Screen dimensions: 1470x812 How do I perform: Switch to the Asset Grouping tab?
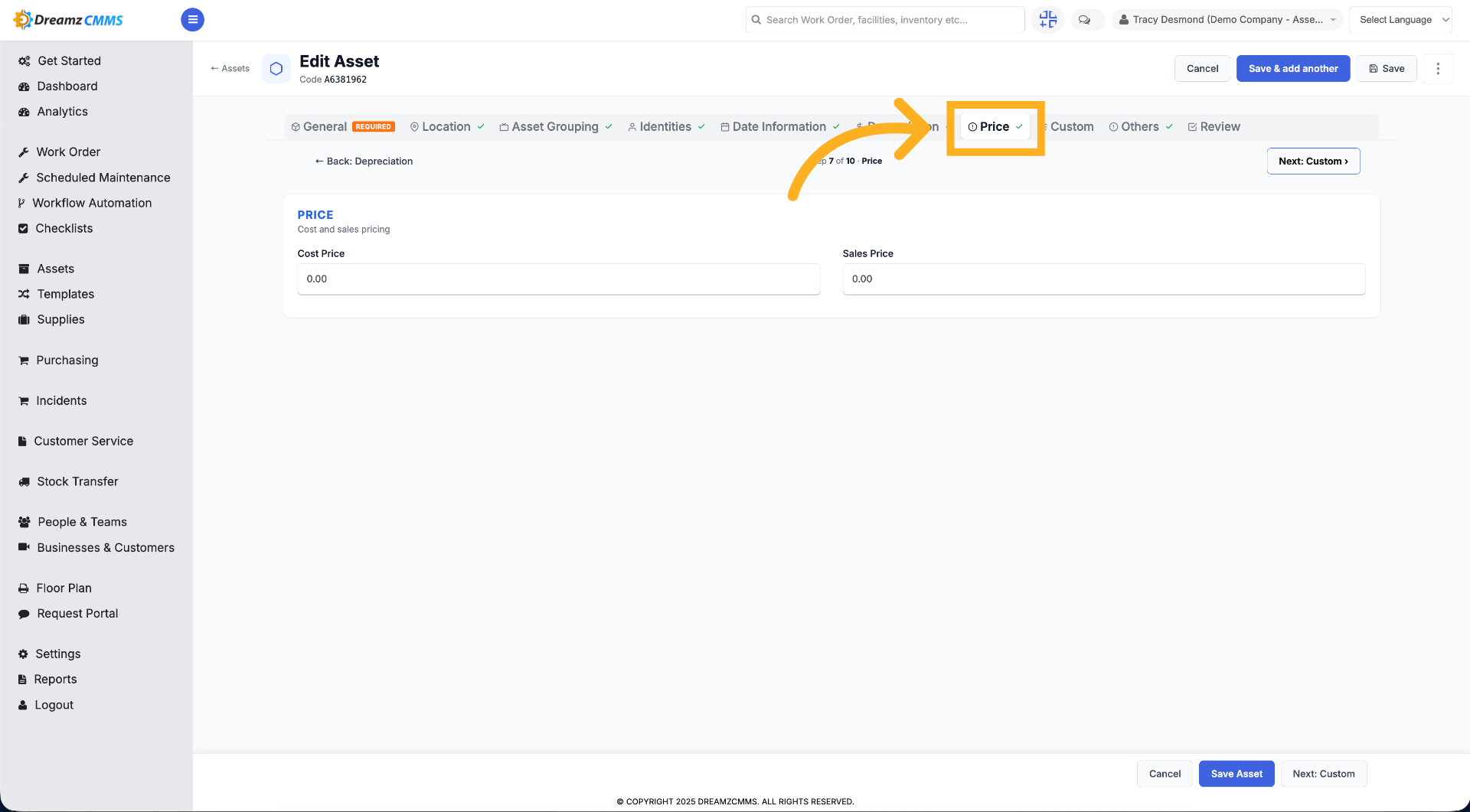(x=556, y=127)
